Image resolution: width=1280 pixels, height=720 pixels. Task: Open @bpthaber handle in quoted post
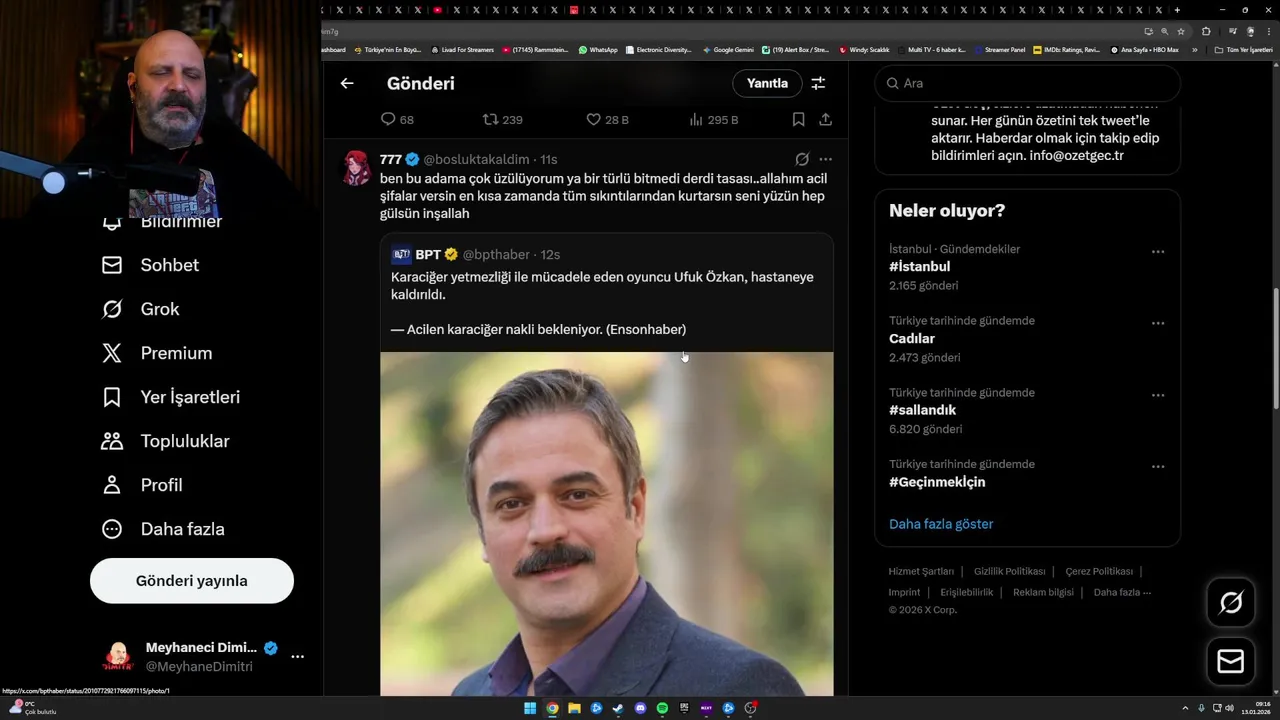[x=496, y=255]
